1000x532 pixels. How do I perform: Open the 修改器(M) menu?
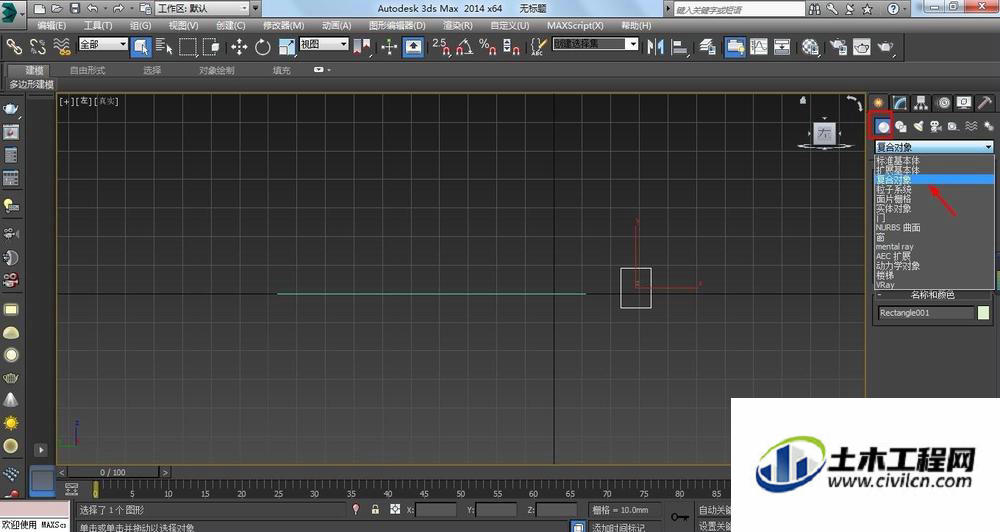(x=283, y=26)
